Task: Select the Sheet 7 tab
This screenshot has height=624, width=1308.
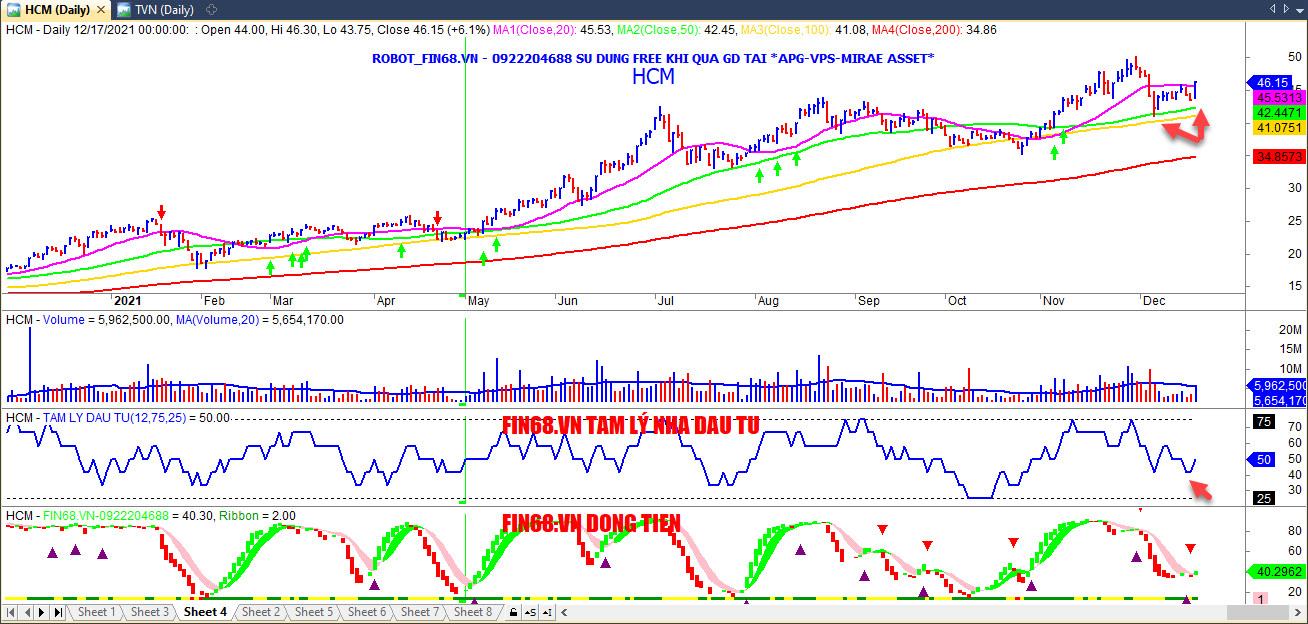Action: click(420, 612)
